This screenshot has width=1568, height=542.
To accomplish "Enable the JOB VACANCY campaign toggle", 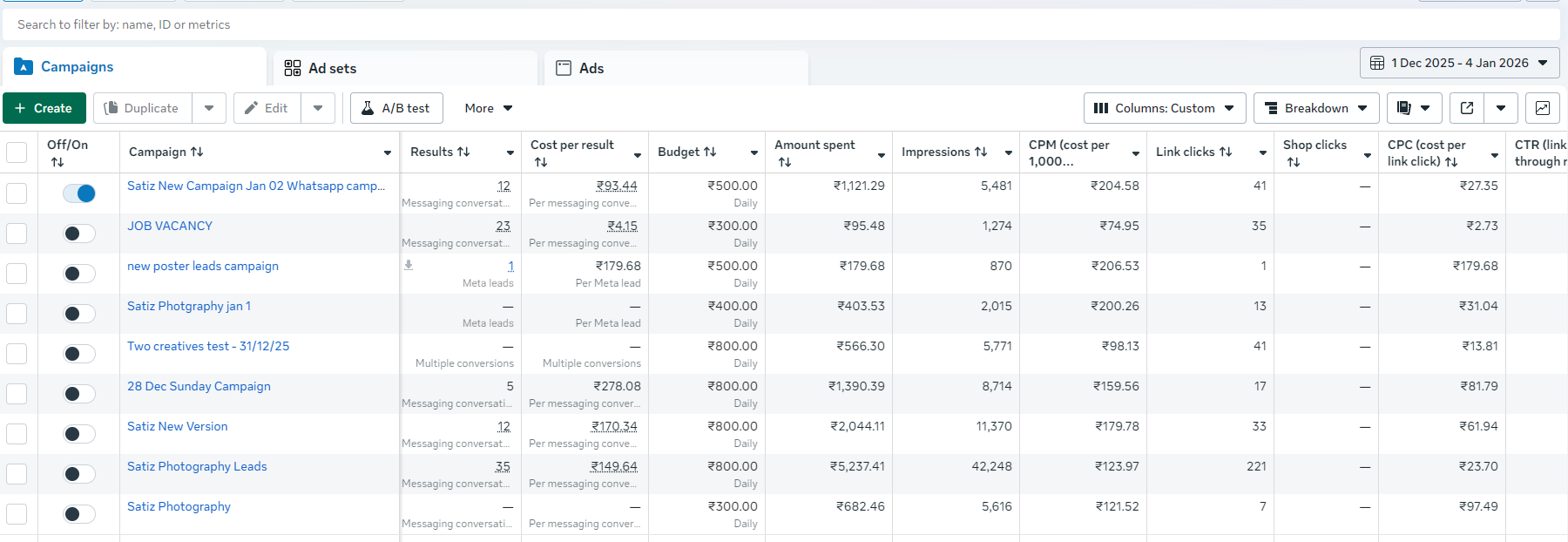I will click(x=79, y=234).
